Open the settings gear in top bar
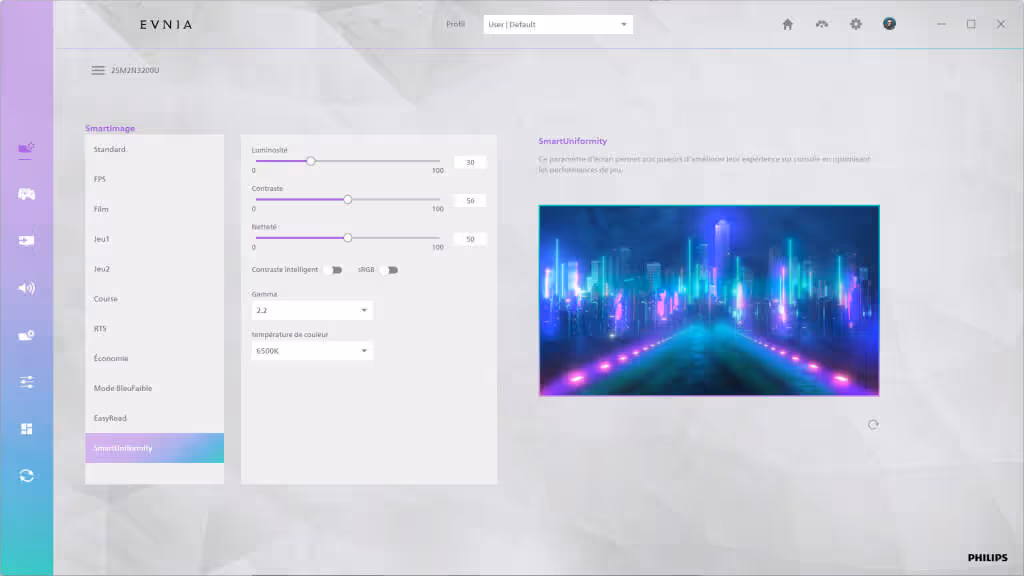This screenshot has height=576, width=1024. 855,24
